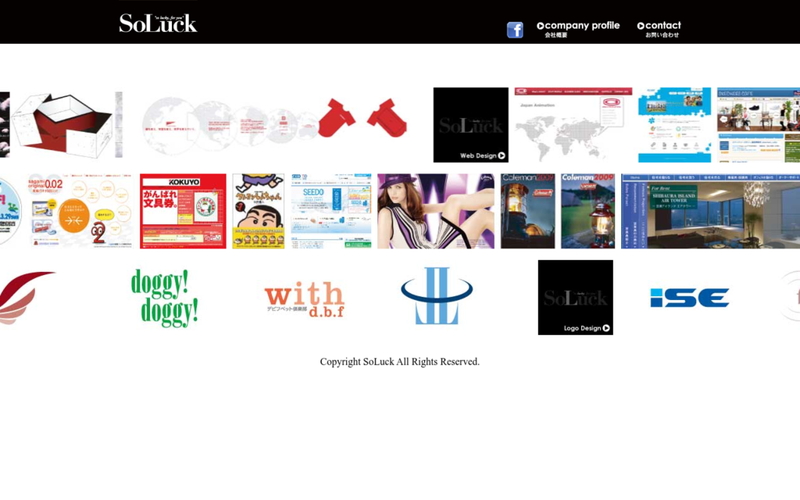Open the second Coleman 2009 green tent thumbnail
Screen dimensions: 800x500
click(588, 211)
